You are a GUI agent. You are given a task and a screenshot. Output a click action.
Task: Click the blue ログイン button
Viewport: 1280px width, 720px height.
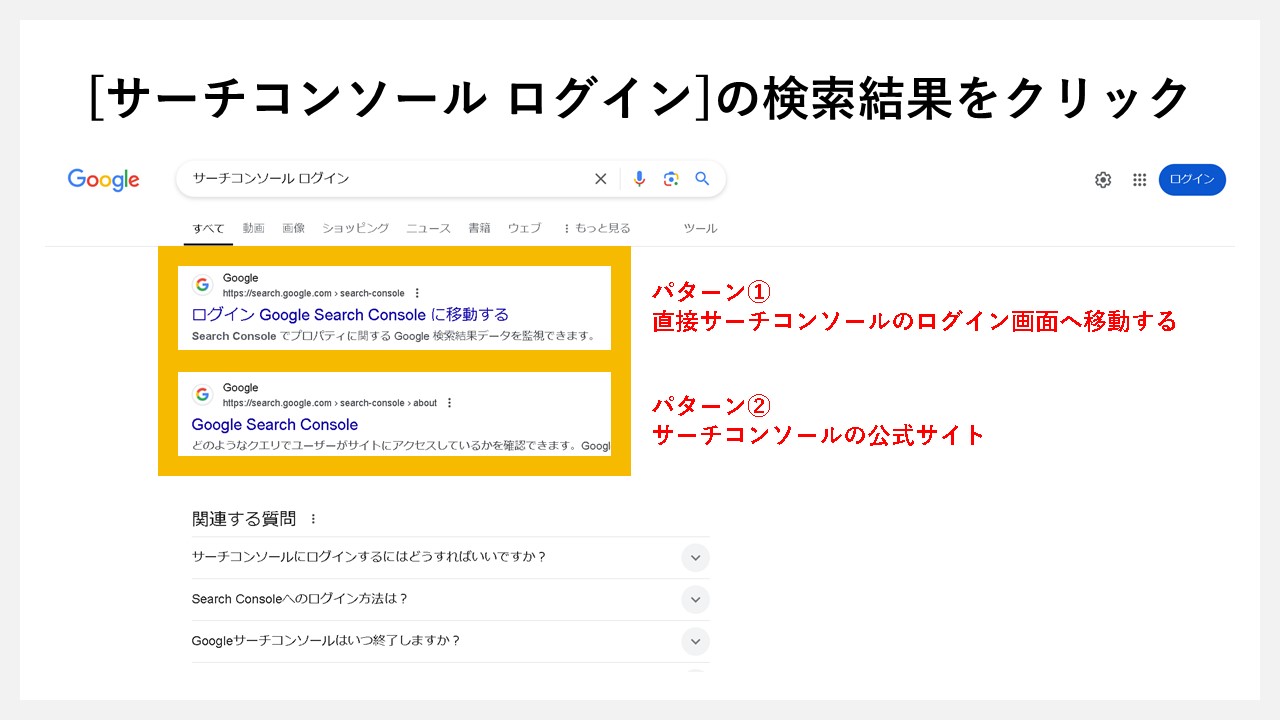1192,179
